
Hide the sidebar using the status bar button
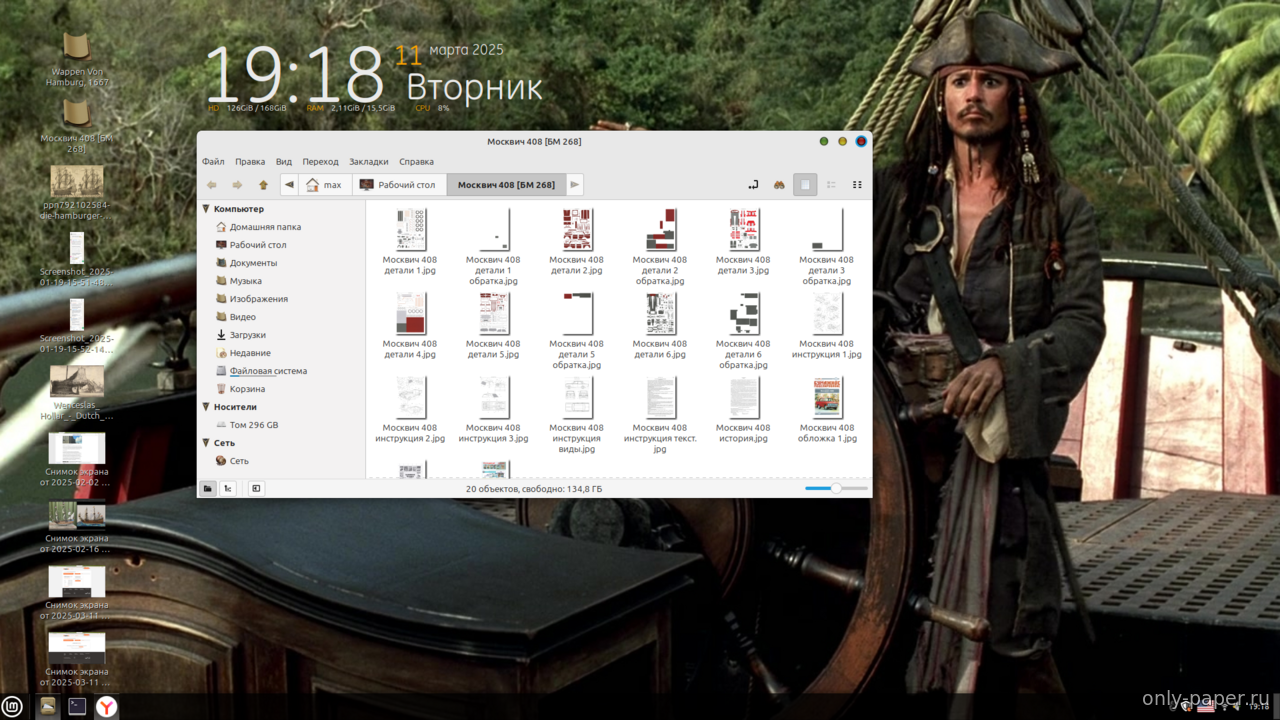pyautogui.click(x=256, y=489)
